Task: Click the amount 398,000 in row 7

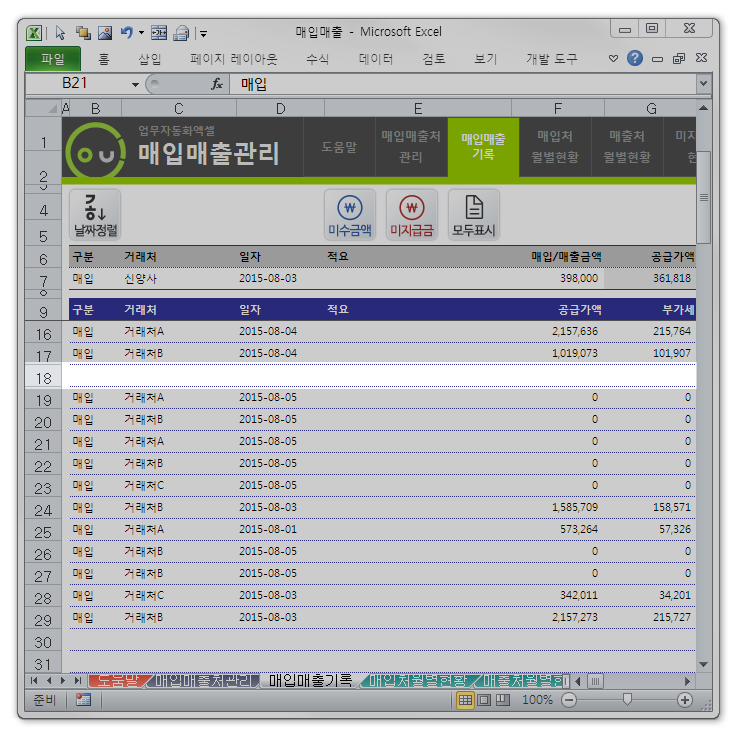Action: point(579,278)
